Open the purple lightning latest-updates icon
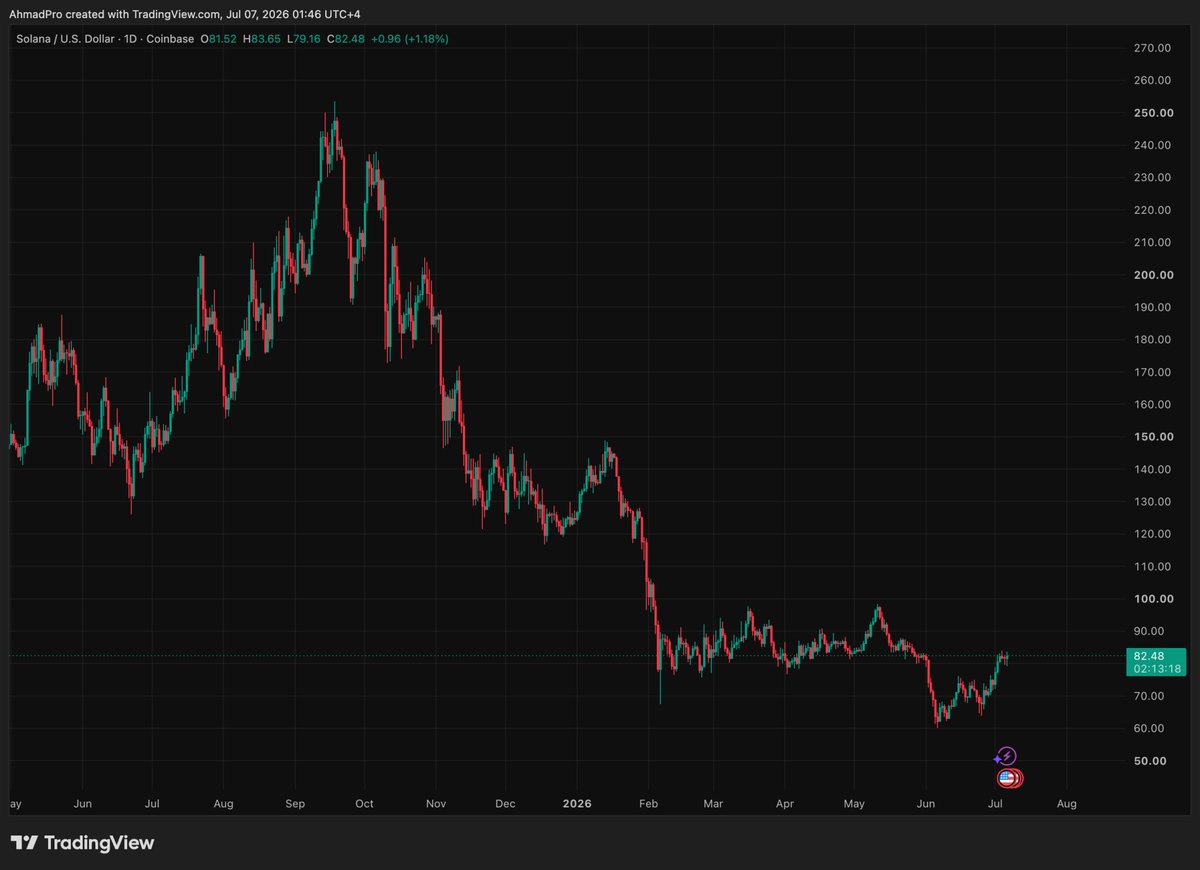Image resolution: width=1200 pixels, height=870 pixels. pos(1007,756)
